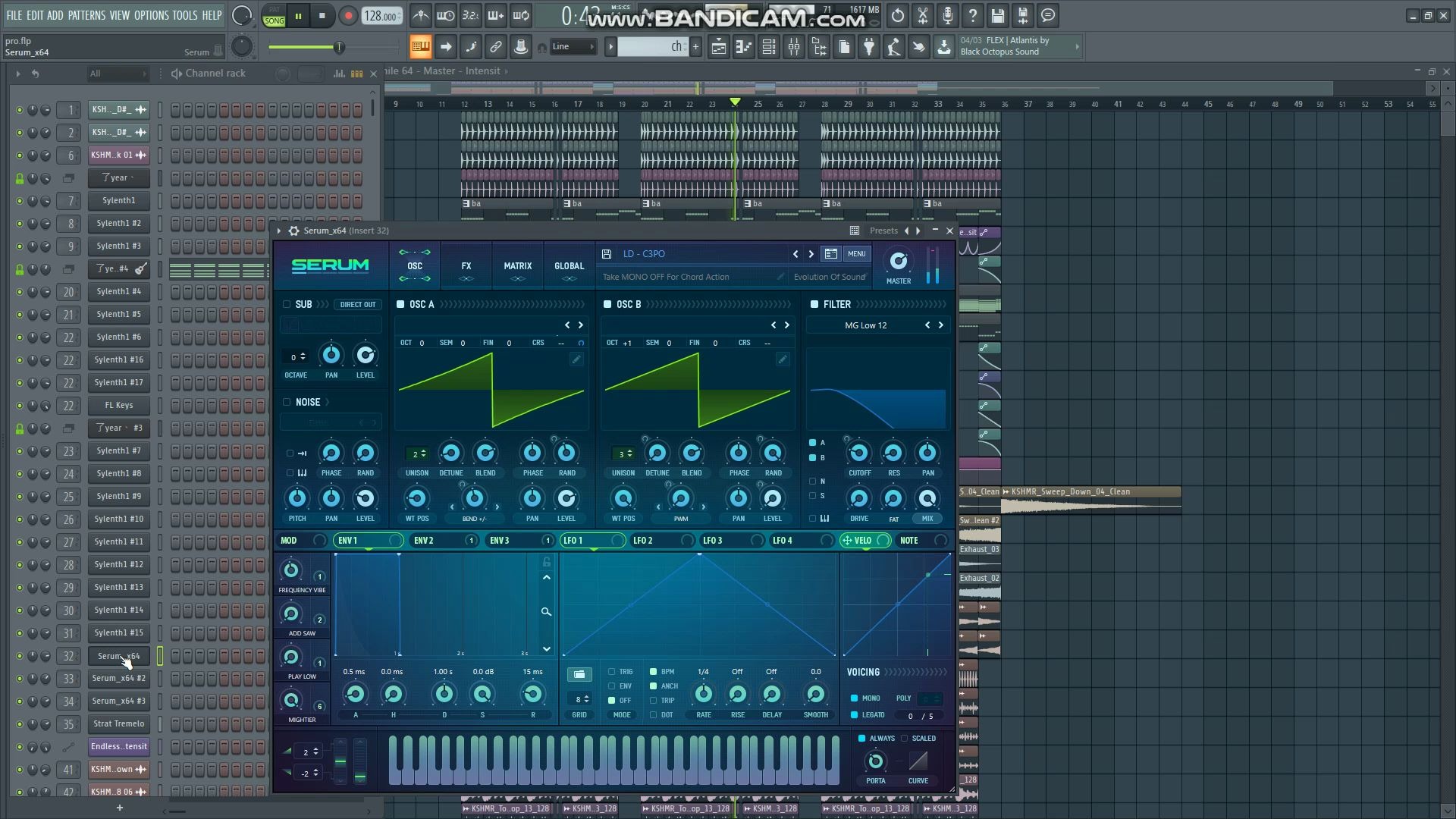Click the envelope zoom magnifier icon
Screen dimensions: 1456x819
pyautogui.click(x=546, y=612)
